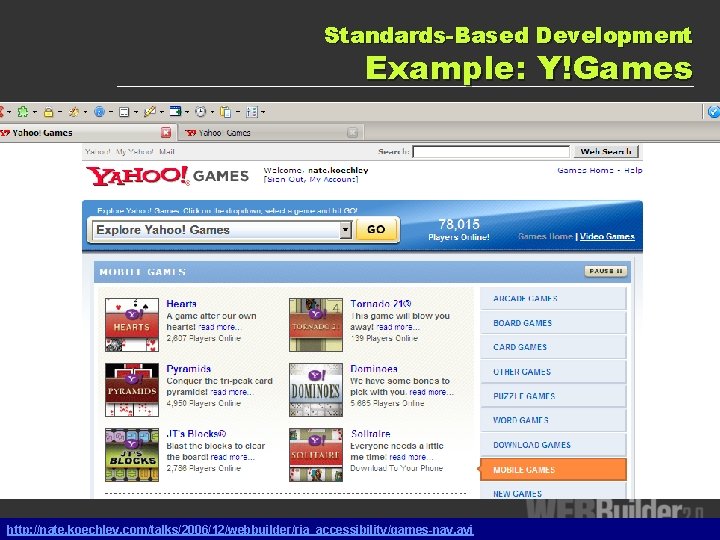Viewport: 720px width, 540px height.
Task: Click the clock toolbar icon
Action: pos(200,112)
